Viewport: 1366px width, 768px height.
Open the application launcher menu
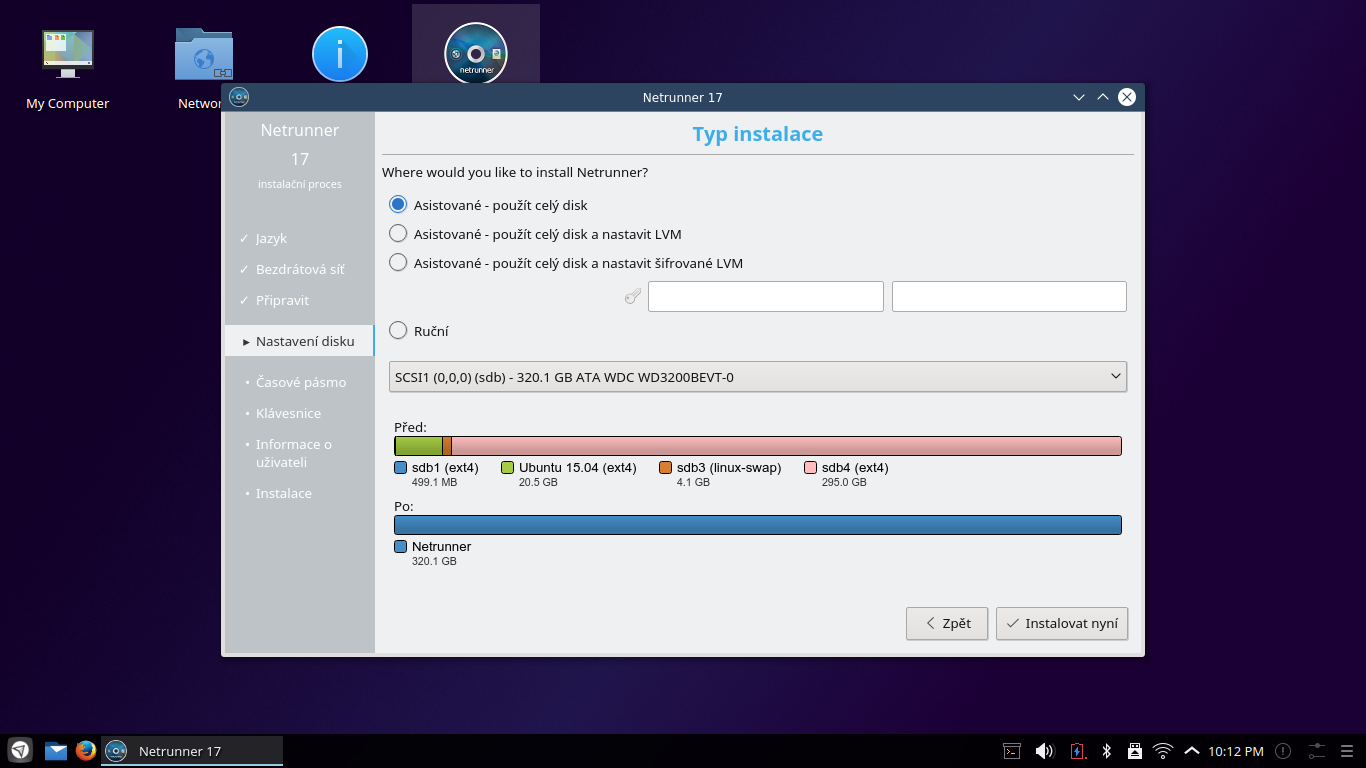pyautogui.click(x=20, y=750)
